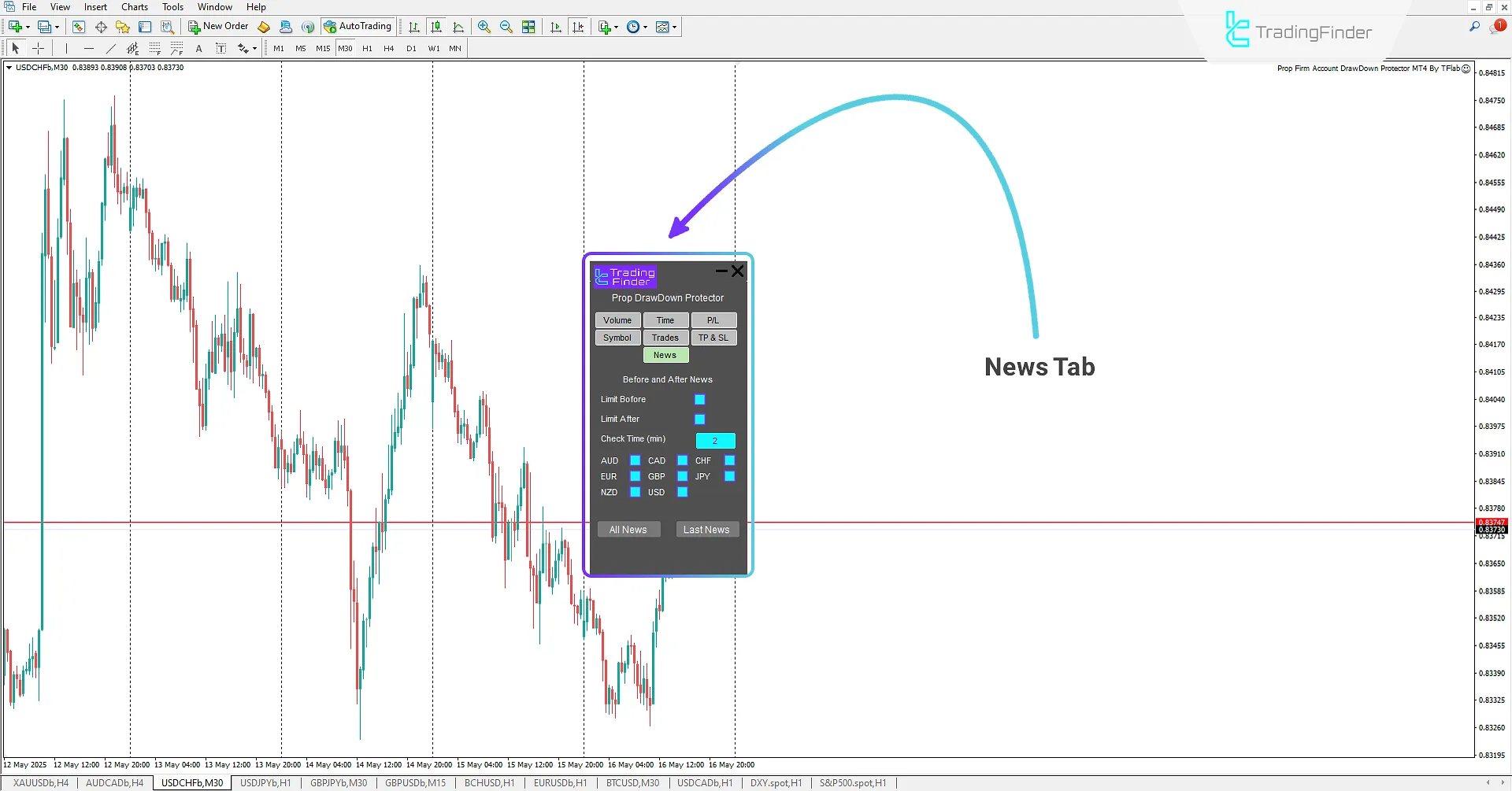Switch to the Volume tab
This screenshot has height=791, width=1512.
pyautogui.click(x=617, y=320)
